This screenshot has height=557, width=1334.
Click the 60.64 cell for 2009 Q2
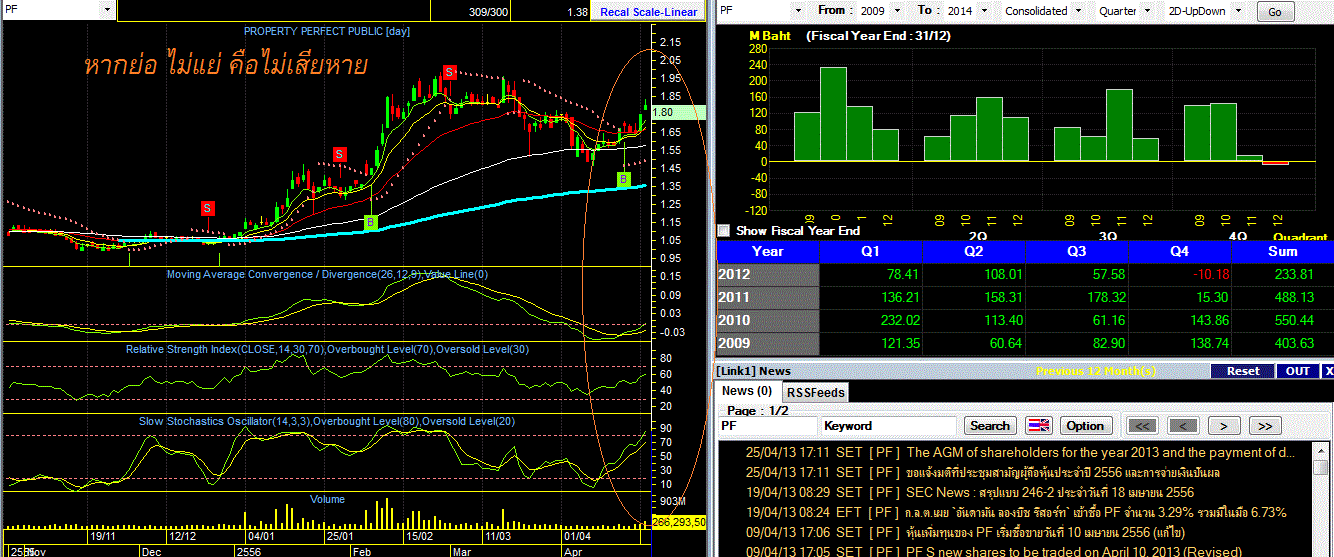click(976, 343)
